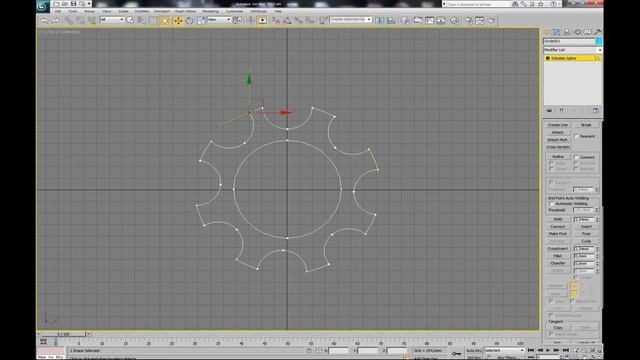Open the Edit menu
Viewport: 640px width, 360px height.
(x=58, y=11)
